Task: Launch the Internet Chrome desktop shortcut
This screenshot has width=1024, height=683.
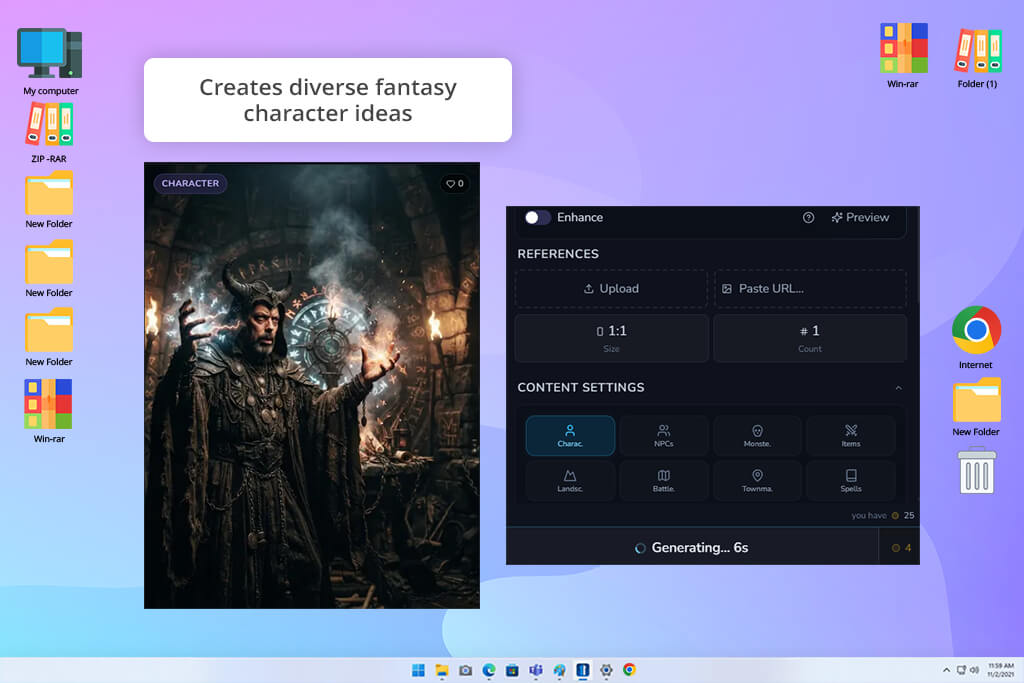Action: [976, 337]
